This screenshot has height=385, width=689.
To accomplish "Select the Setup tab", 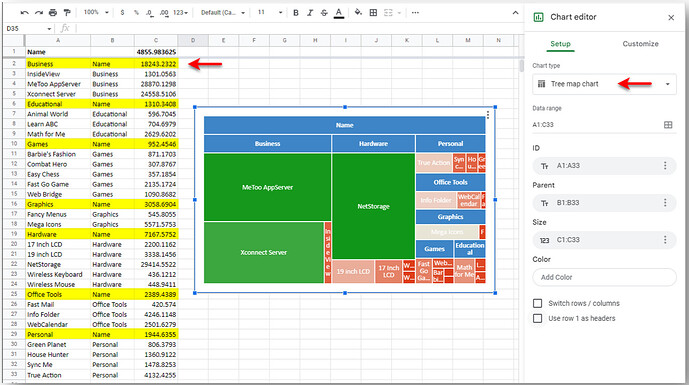I will tap(560, 44).
